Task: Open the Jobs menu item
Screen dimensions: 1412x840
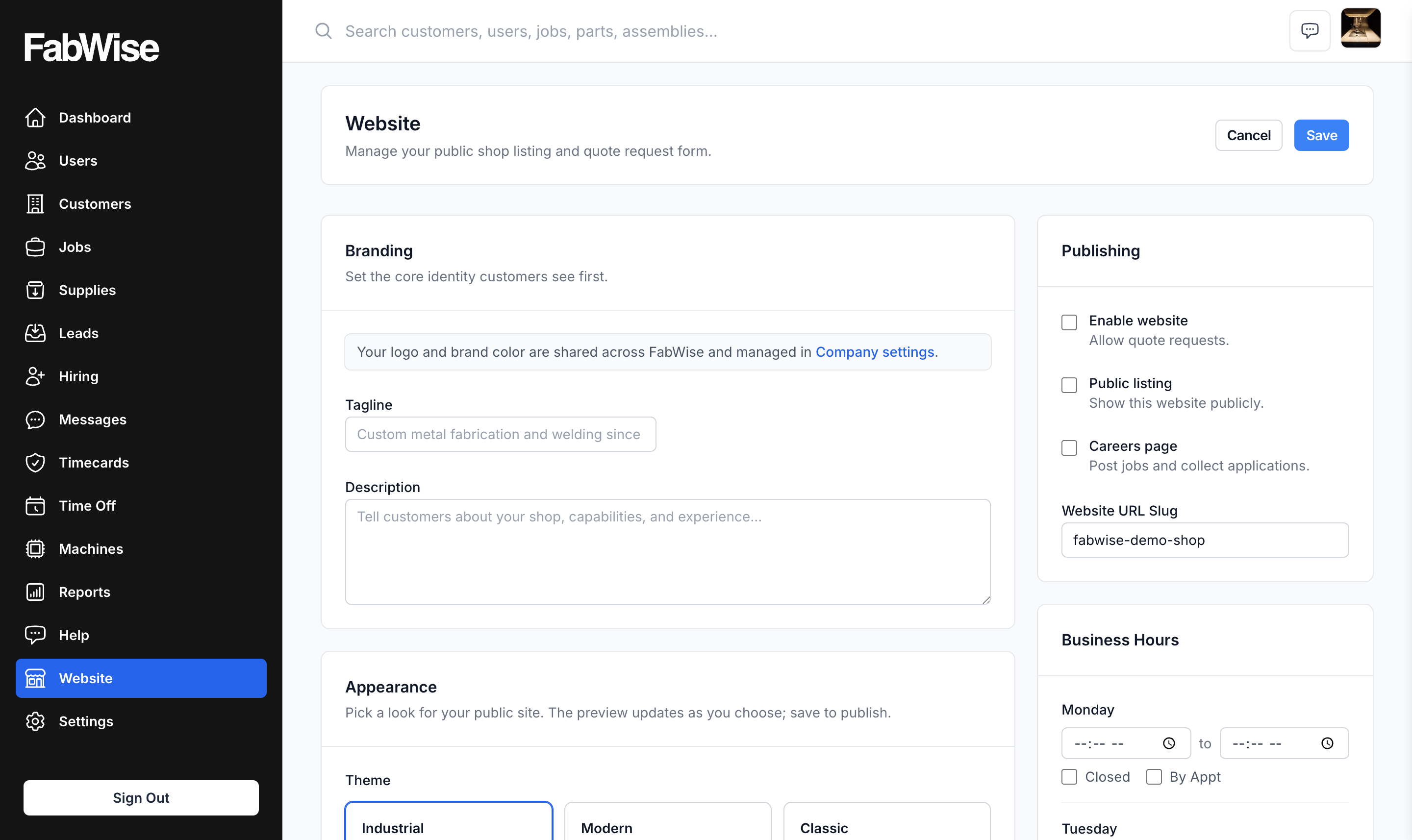Action: point(141,247)
